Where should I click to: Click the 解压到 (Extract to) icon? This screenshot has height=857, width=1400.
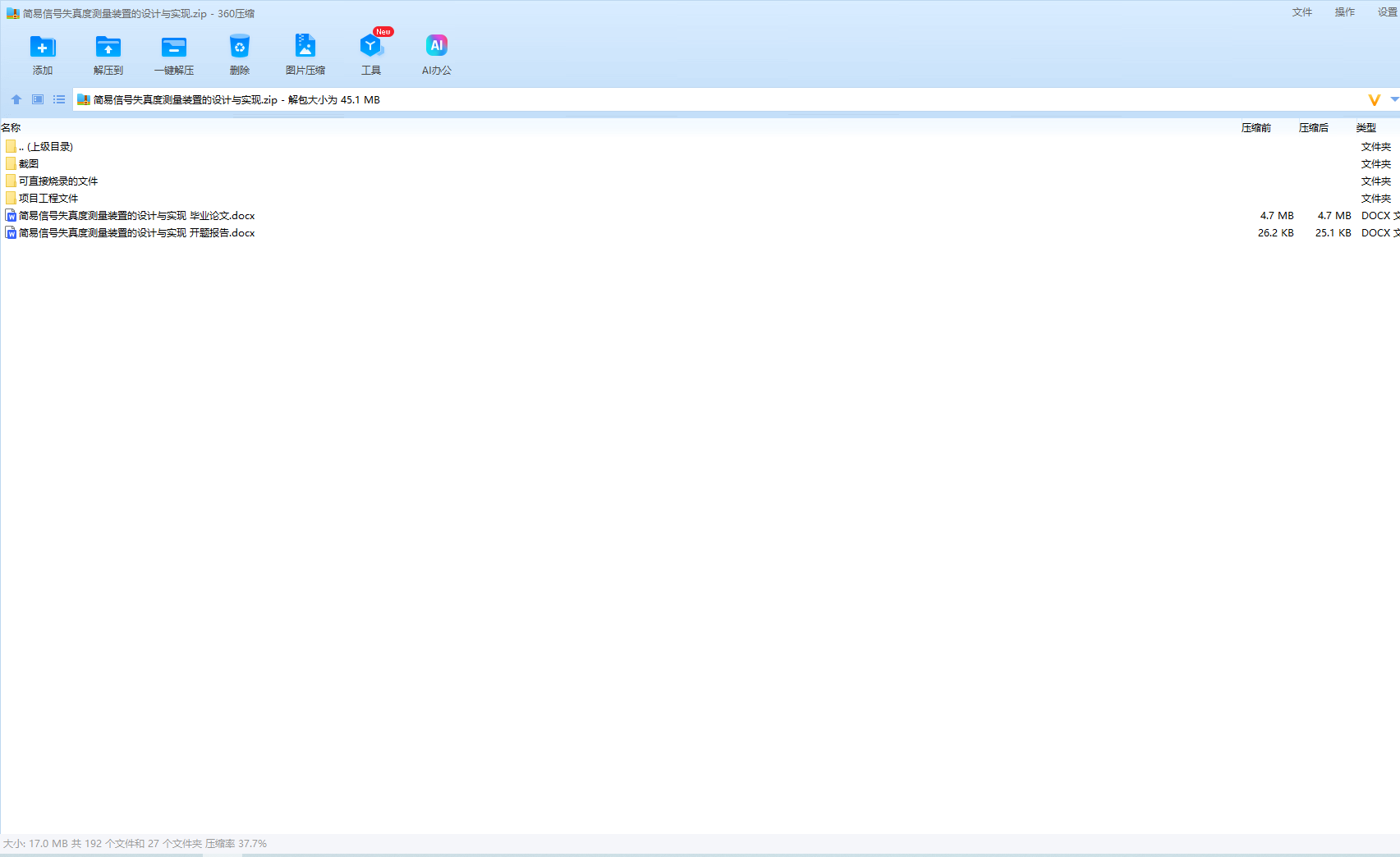[108, 47]
